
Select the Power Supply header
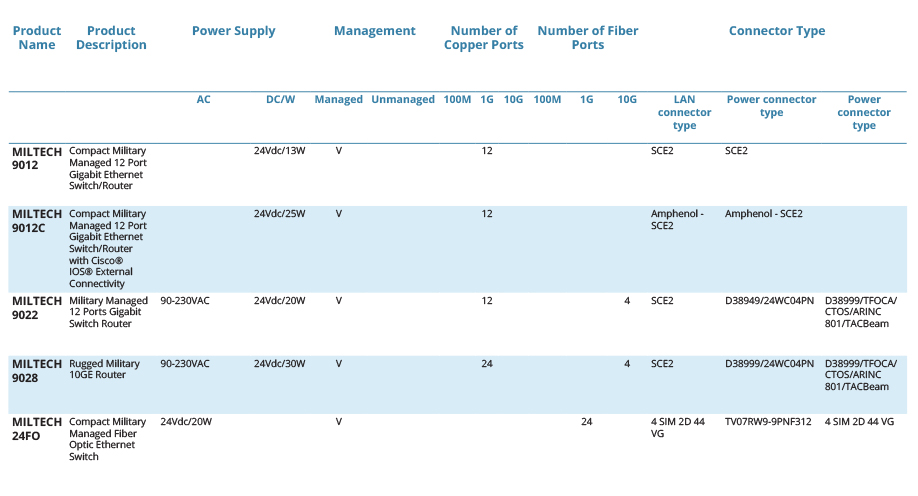click(x=234, y=31)
